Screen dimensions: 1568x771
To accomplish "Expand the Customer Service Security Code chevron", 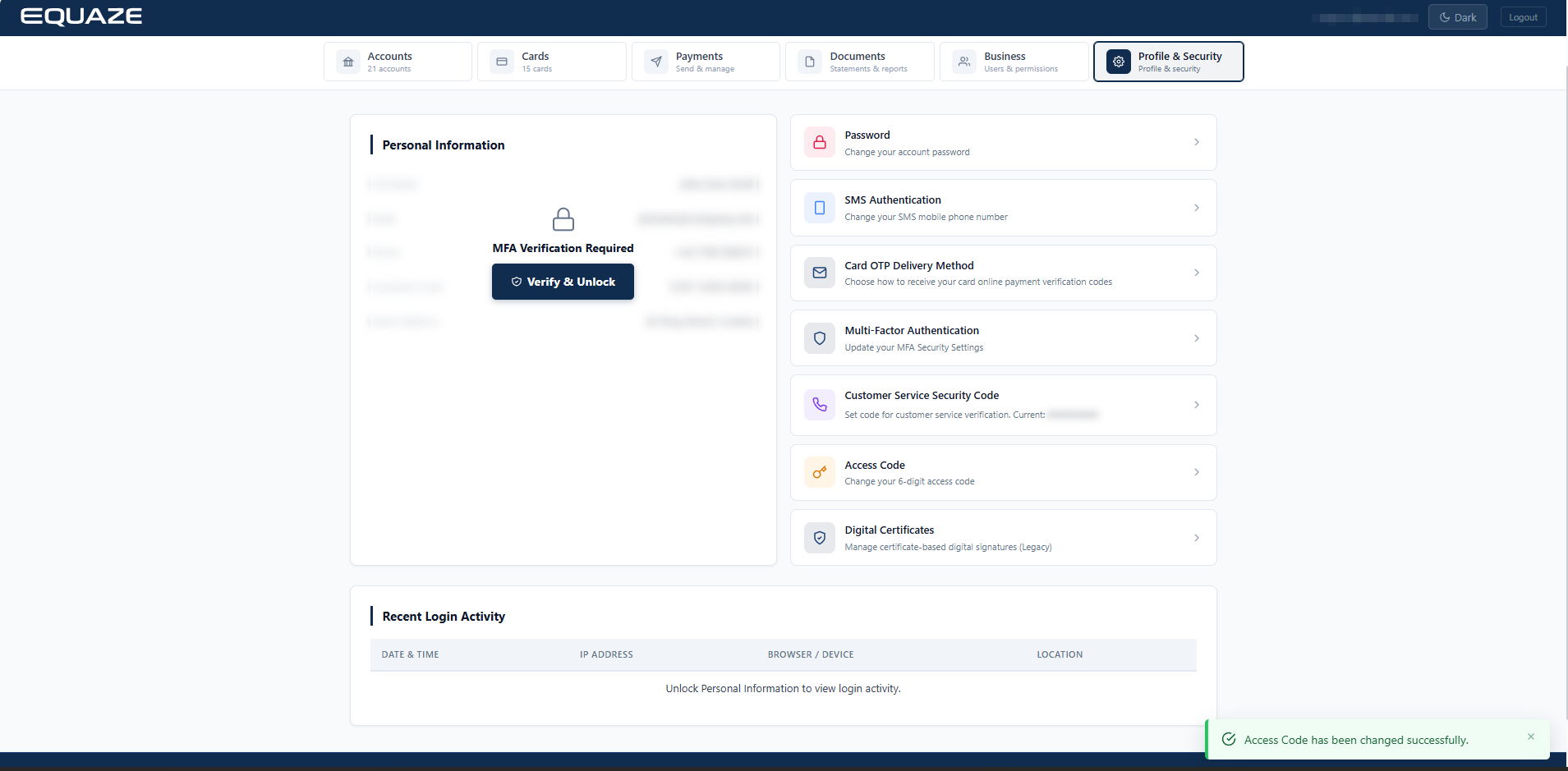I will (1197, 405).
